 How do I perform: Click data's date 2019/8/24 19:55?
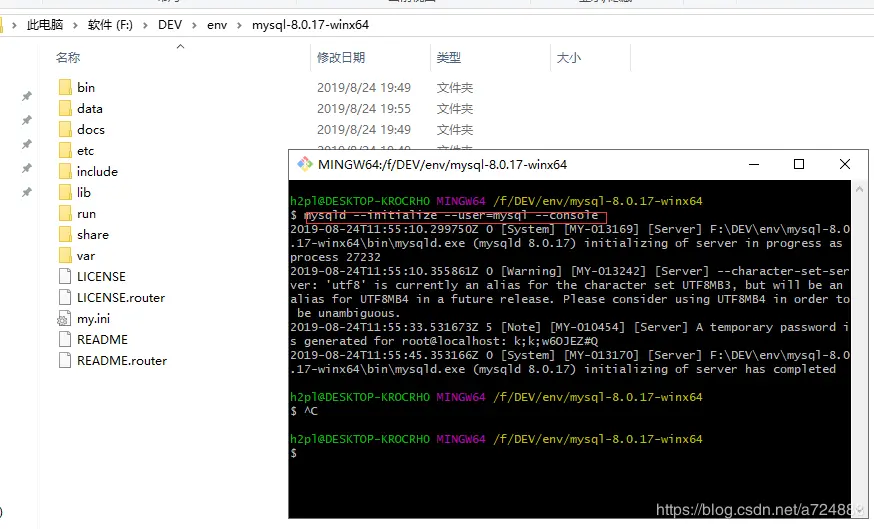(x=363, y=109)
